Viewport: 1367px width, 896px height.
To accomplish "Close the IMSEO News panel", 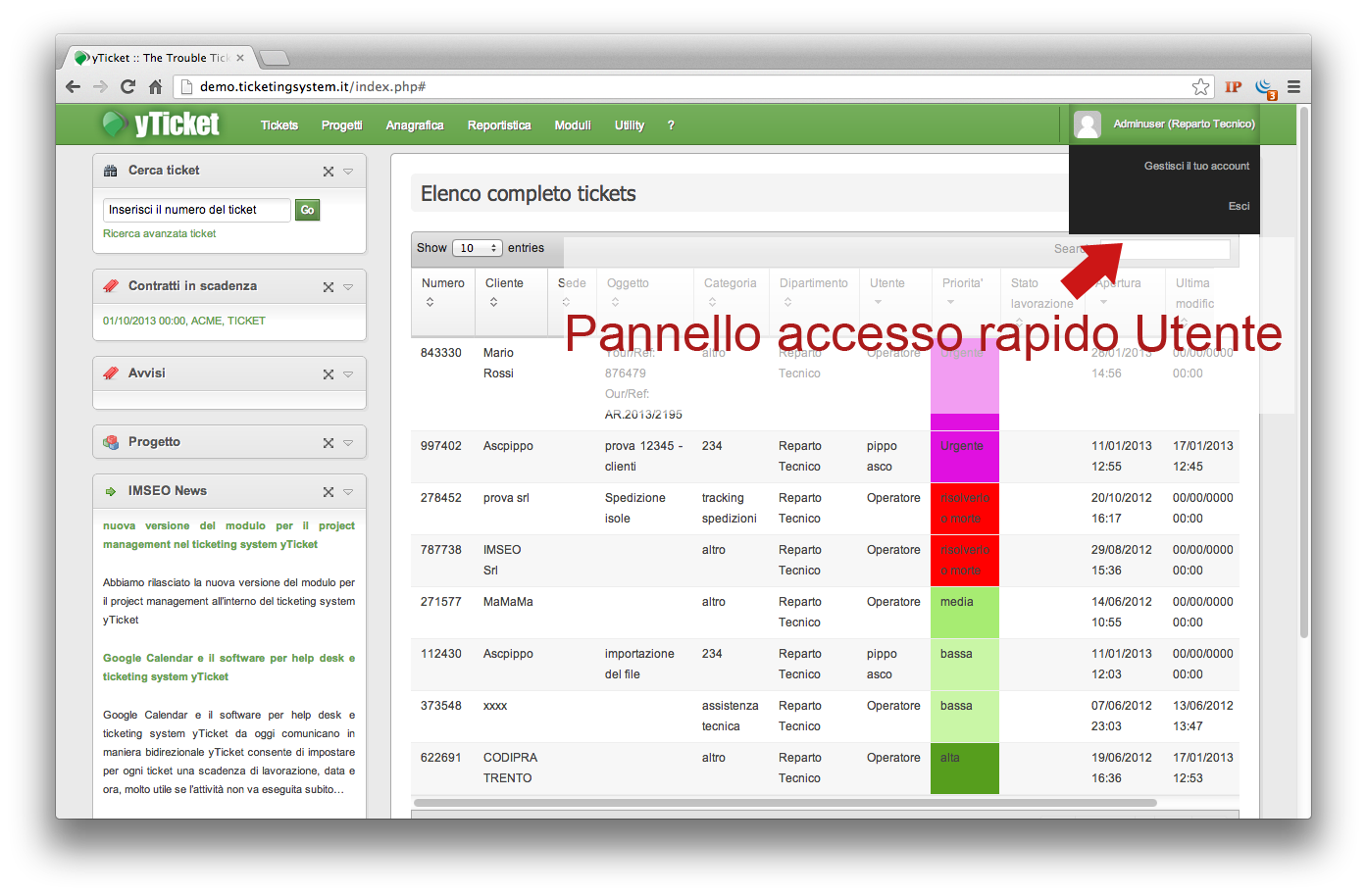I will (x=329, y=492).
